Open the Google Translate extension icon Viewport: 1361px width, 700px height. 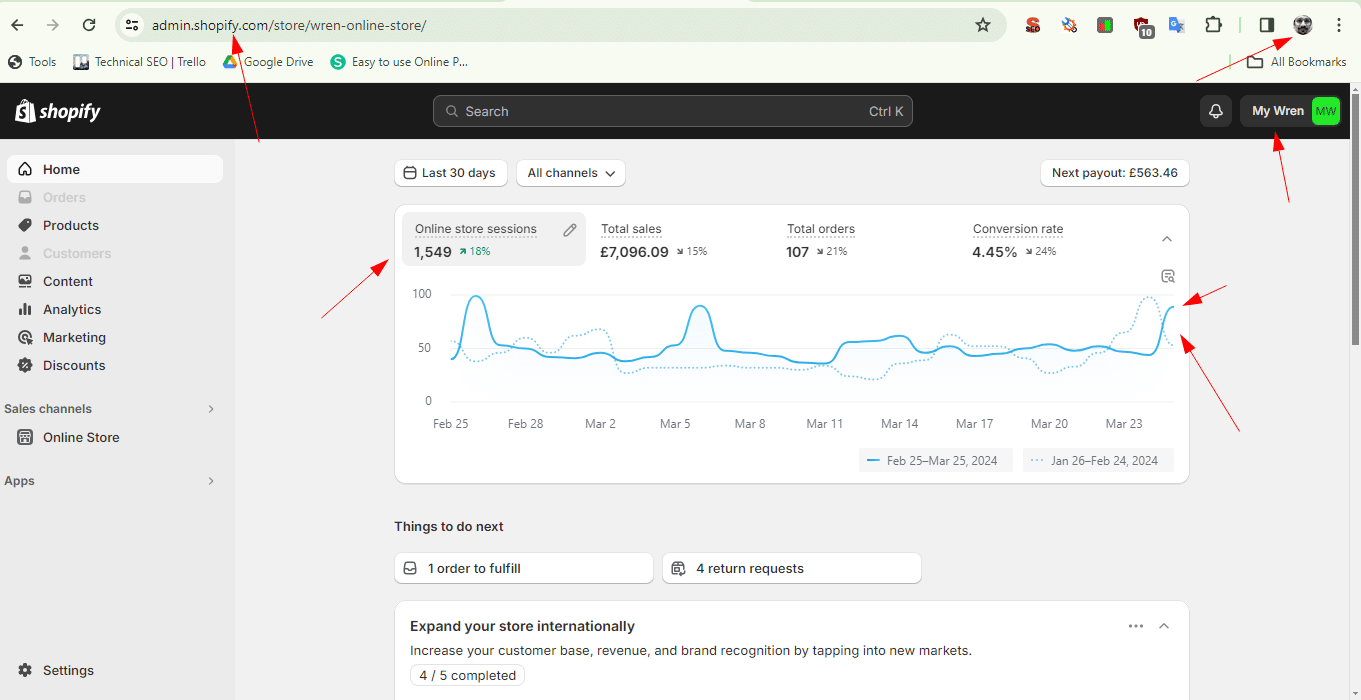(1177, 25)
